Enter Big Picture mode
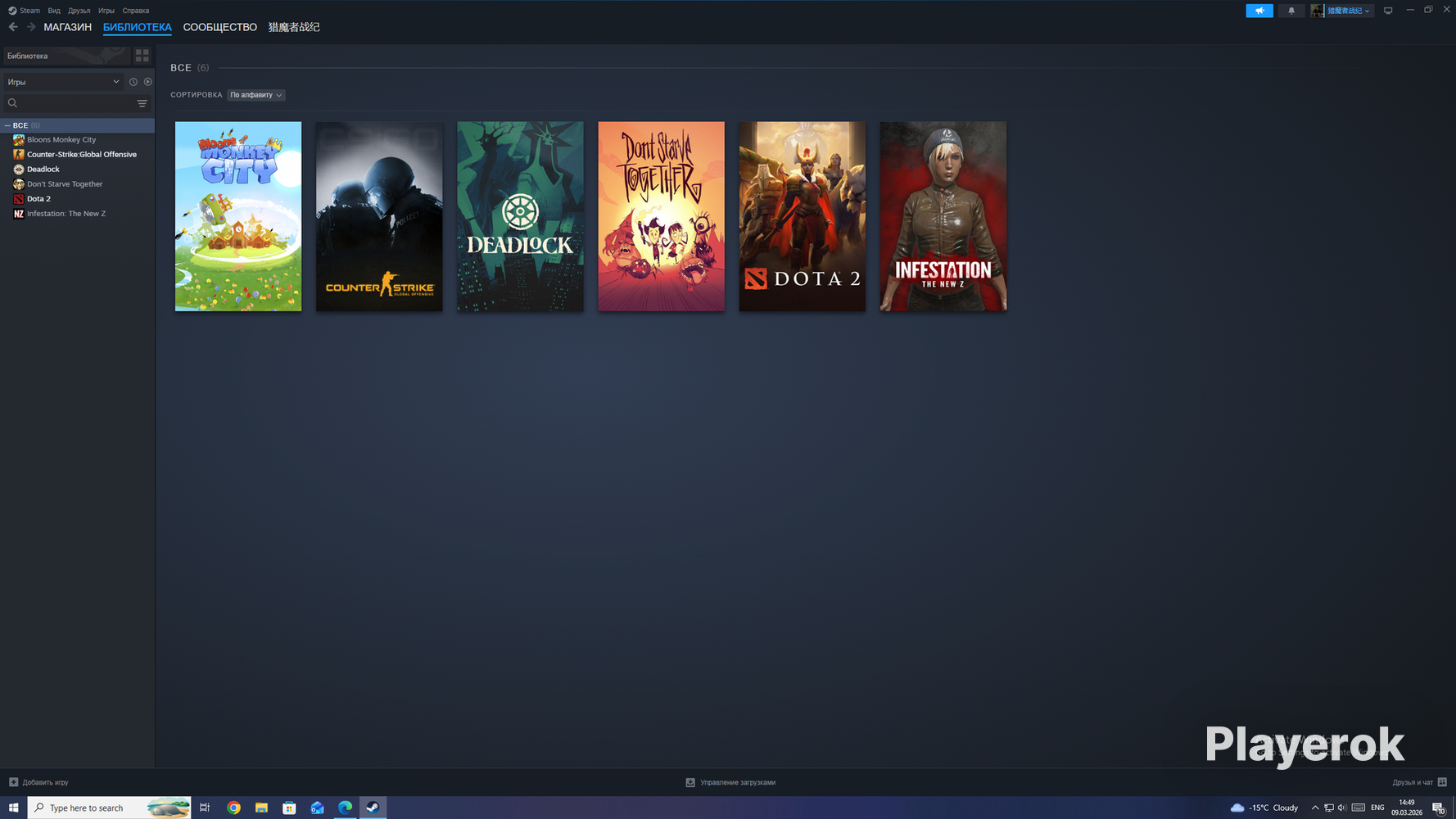Image resolution: width=1456 pixels, height=819 pixels. tap(1388, 11)
